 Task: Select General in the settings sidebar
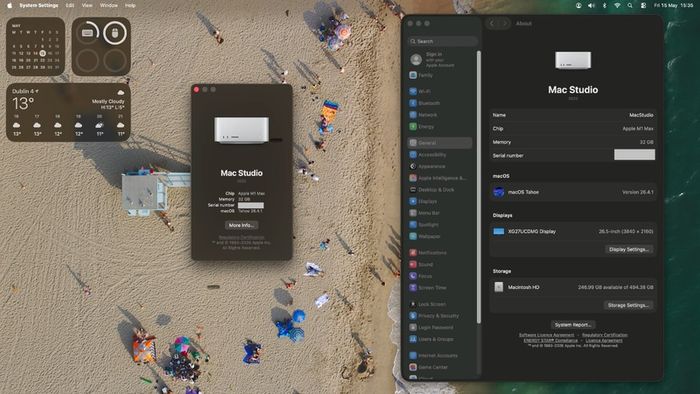(440, 143)
